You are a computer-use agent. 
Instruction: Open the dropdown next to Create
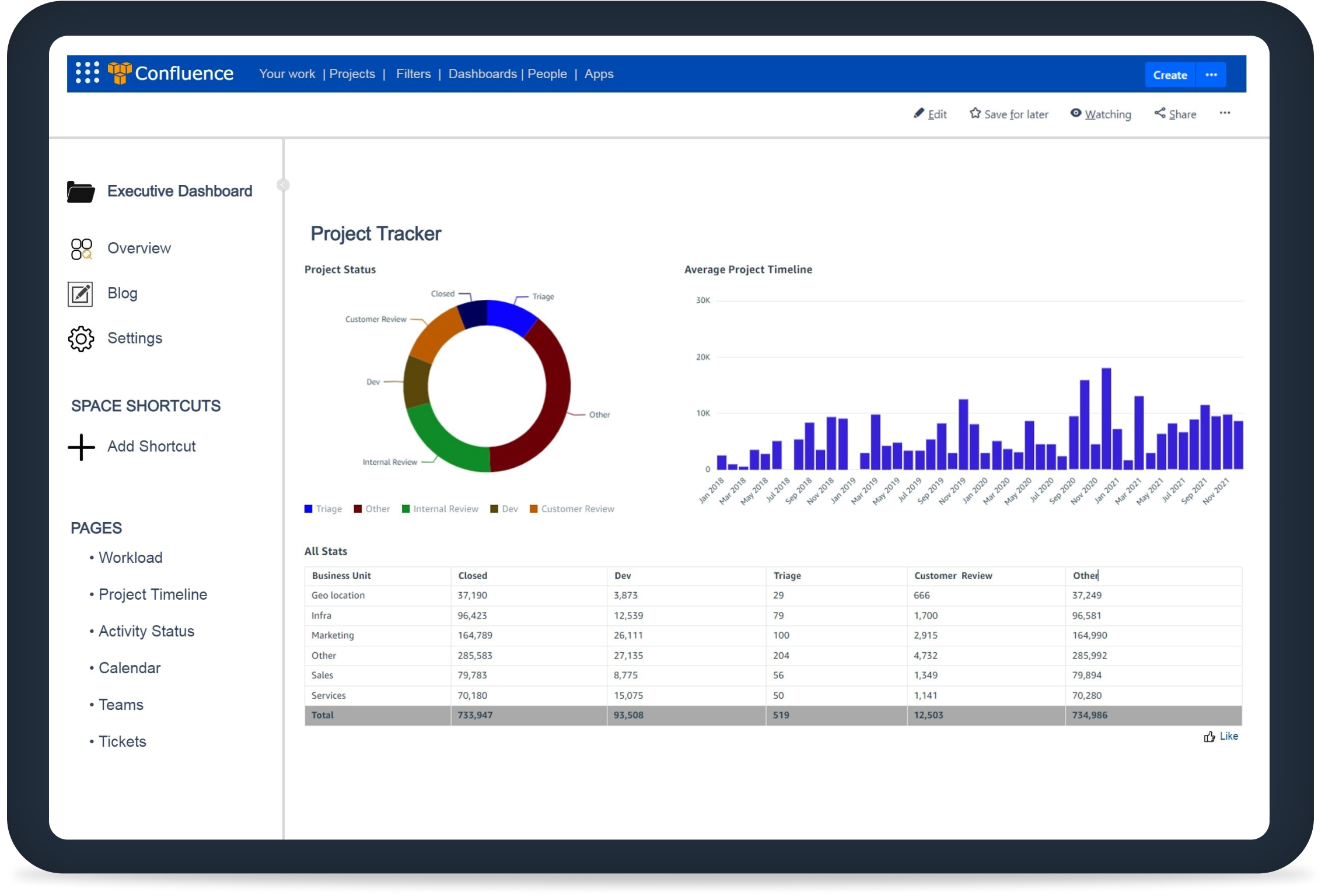pyautogui.click(x=1211, y=75)
